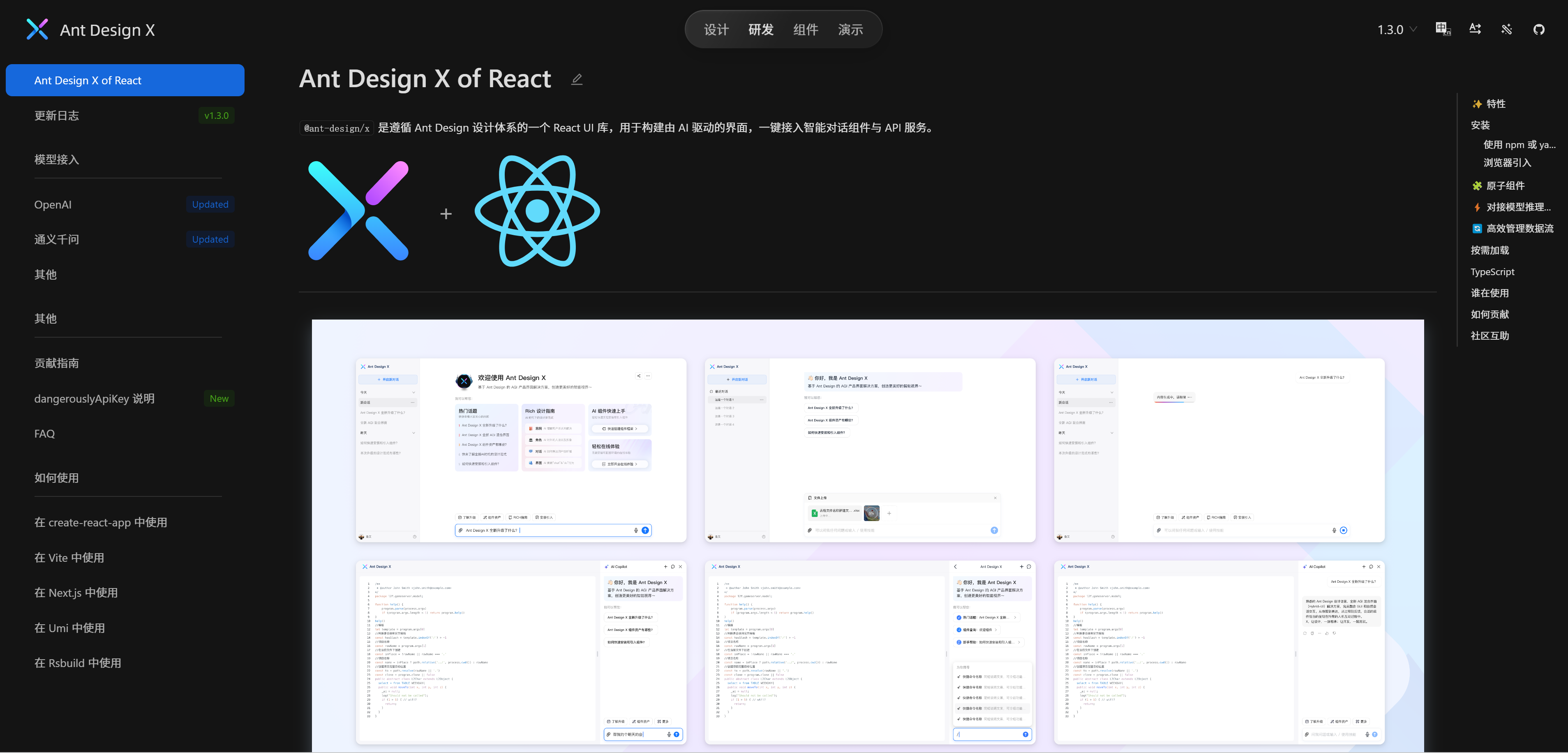This screenshot has height=753, width=1568.
Task: Click the New badge by dangerouslyApiKey
Action: [x=219, y=399]
